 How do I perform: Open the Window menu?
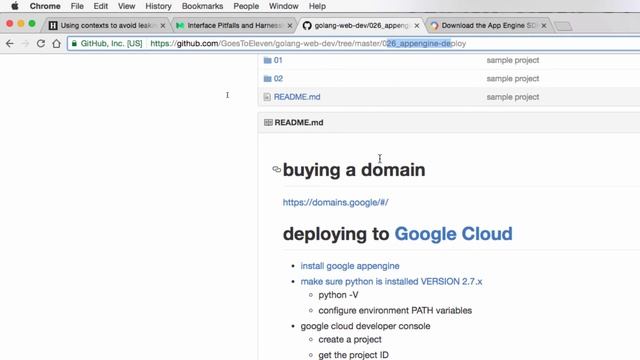[284, 6]
